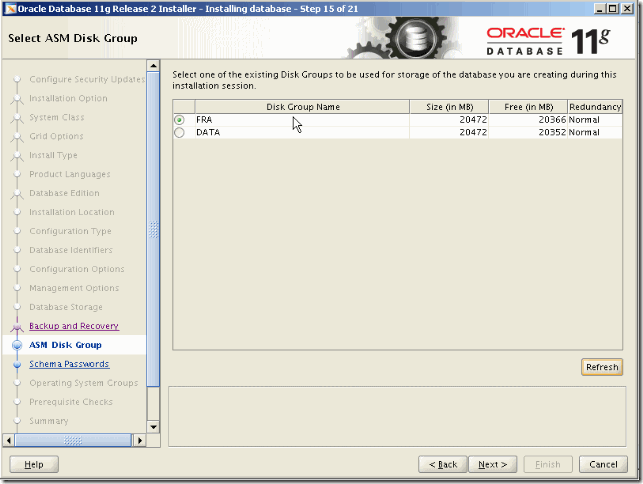643x484 pixels.
Task: Click Database Identifiers step text
Action: [x=71, y=250]
